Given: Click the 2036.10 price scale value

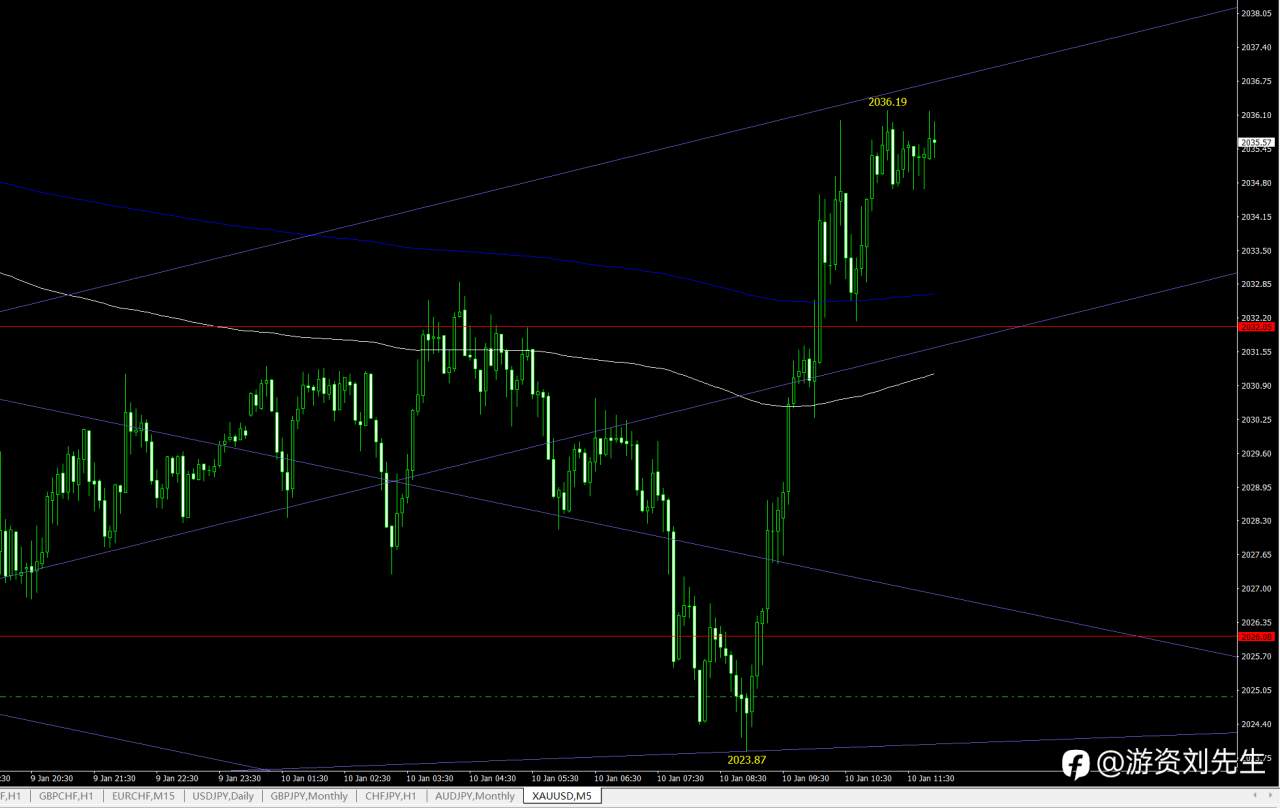Looking at the screenshot, I should click(x=1256, y=115).
